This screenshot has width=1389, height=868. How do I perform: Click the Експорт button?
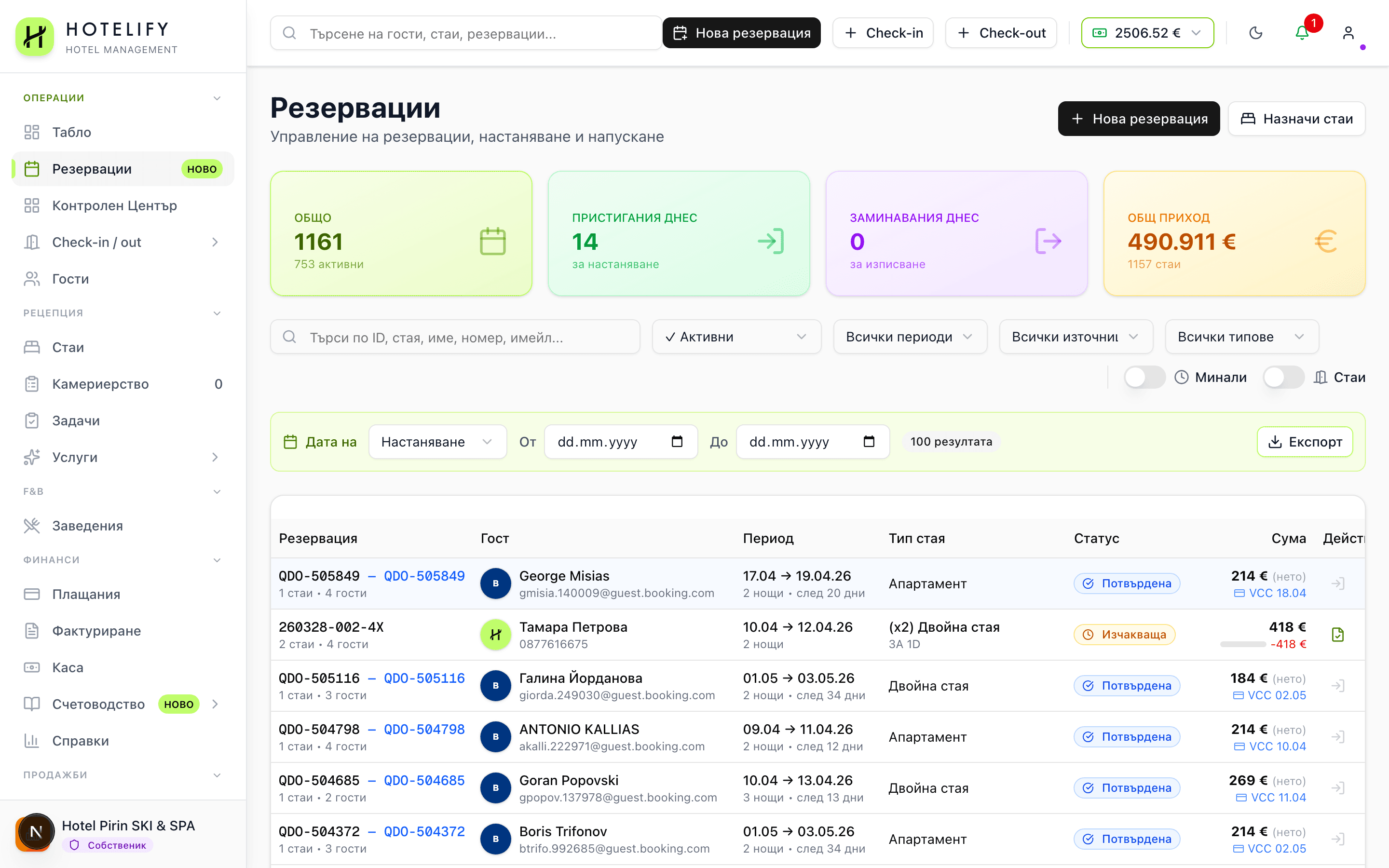tap(1304, 441)
